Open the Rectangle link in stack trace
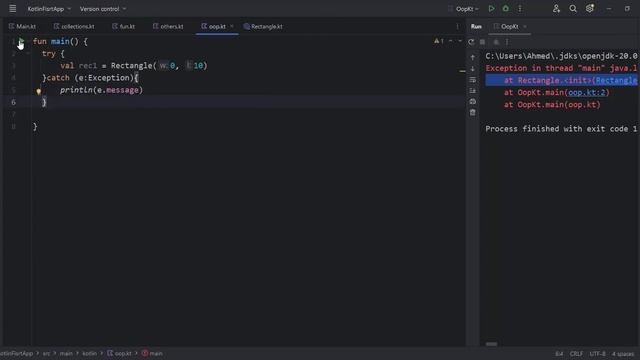Screen dimensions: 640x360 pyautogui.click(x=616, y=80)
